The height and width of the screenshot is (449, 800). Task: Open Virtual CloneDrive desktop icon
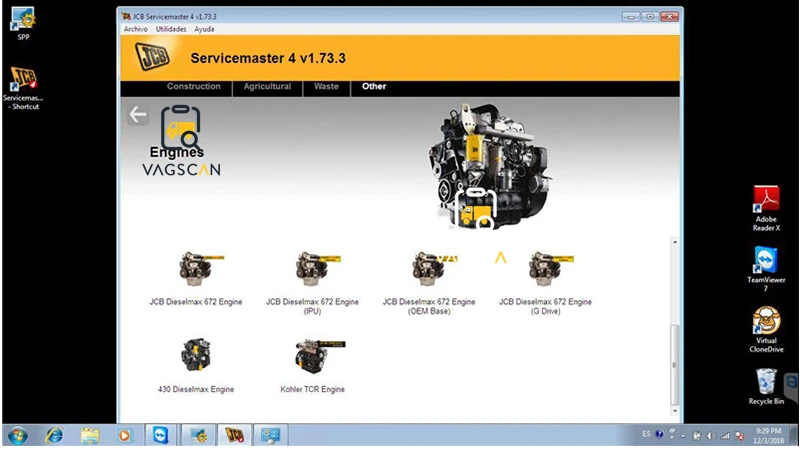click(766, 330)
